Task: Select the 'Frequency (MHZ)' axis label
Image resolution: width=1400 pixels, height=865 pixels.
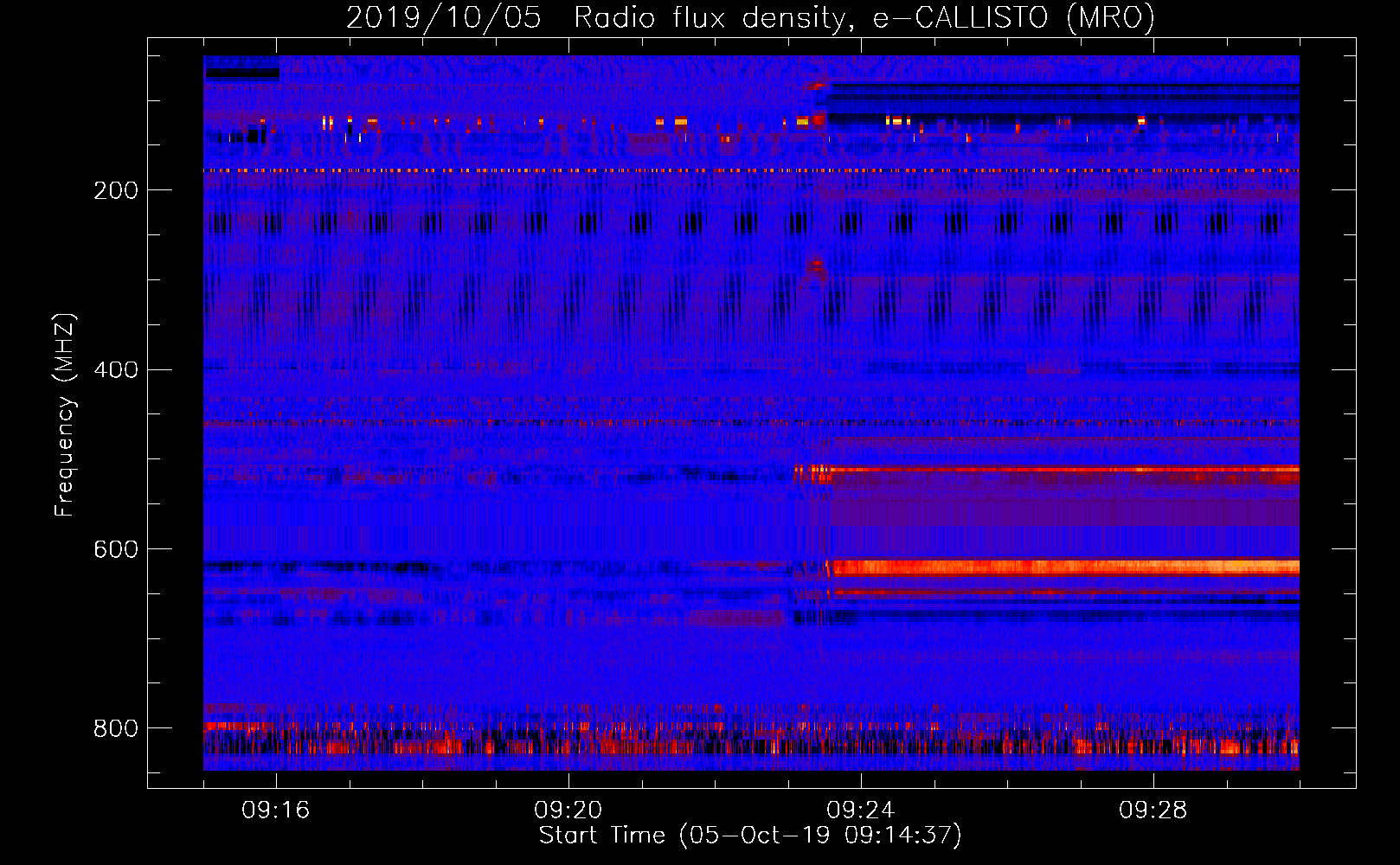Action: coord(65,415)
